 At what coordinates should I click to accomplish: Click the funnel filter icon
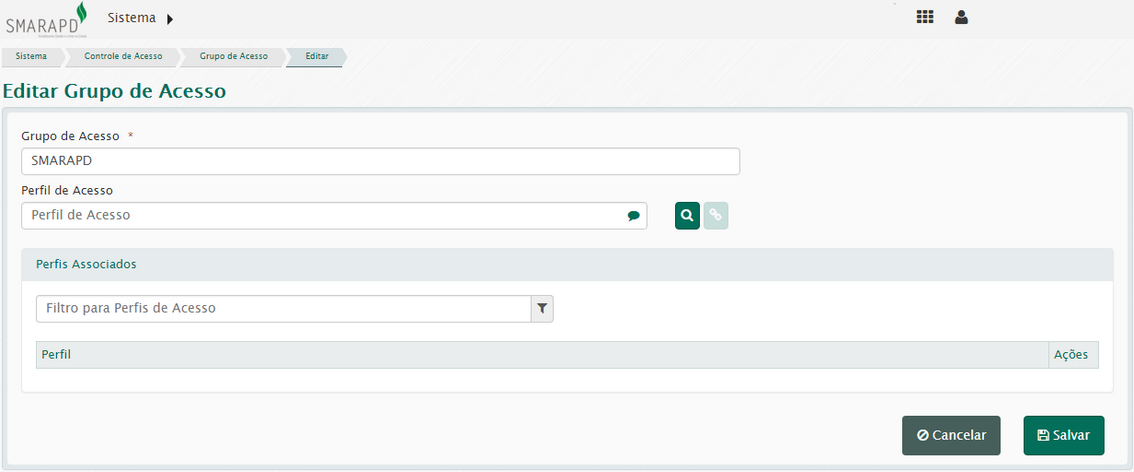(542, 309)
